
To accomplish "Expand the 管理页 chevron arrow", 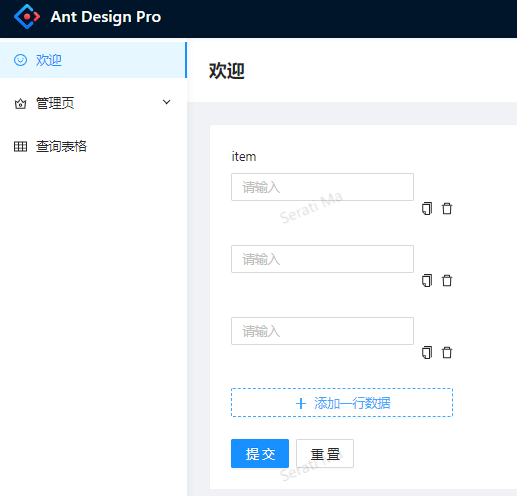I will pos(166,102).
